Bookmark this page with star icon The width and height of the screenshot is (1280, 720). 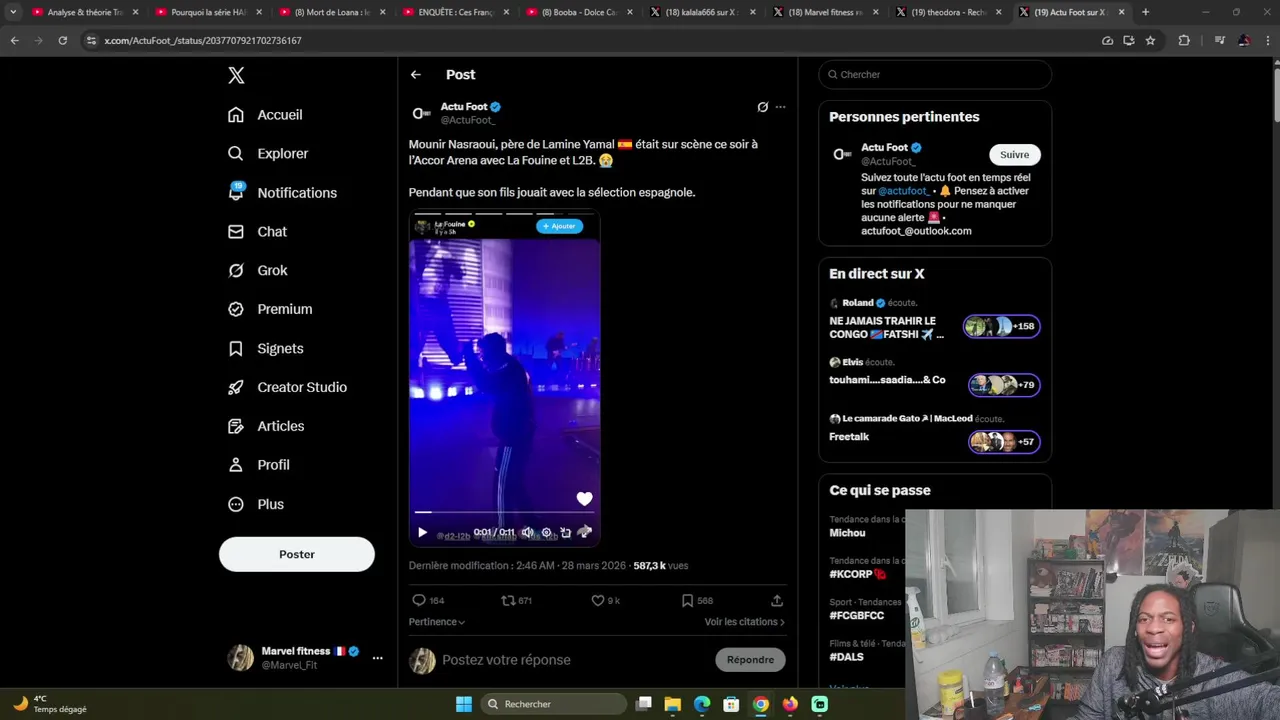1150,41
